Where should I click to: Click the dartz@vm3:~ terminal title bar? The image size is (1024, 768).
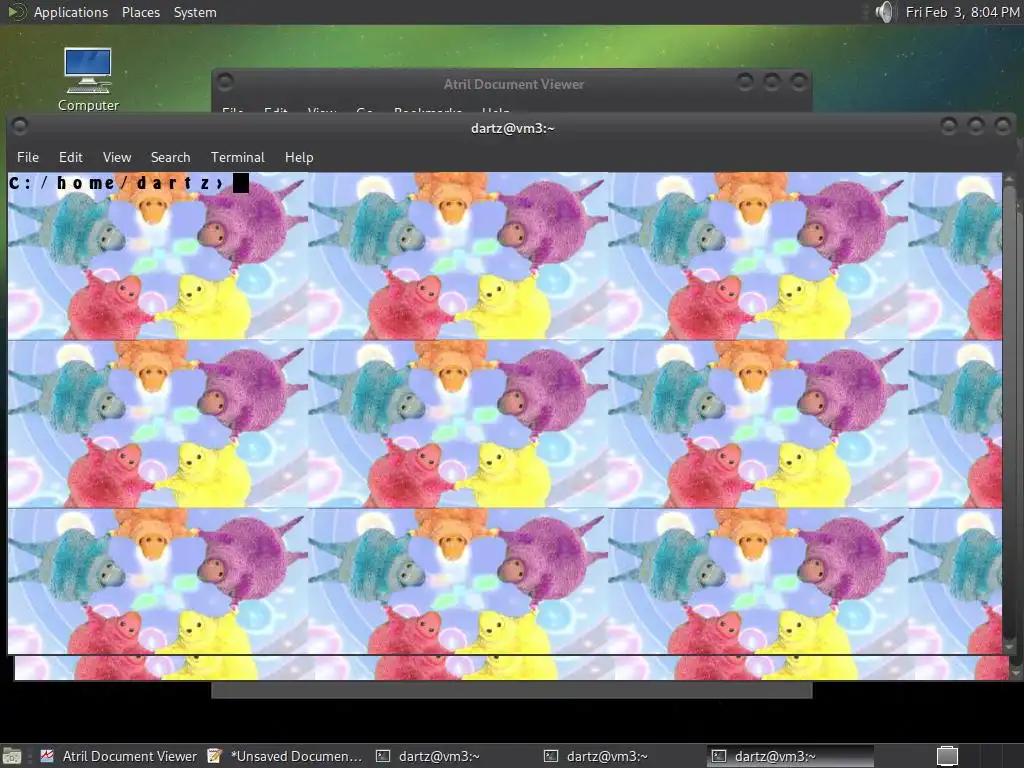513,128
